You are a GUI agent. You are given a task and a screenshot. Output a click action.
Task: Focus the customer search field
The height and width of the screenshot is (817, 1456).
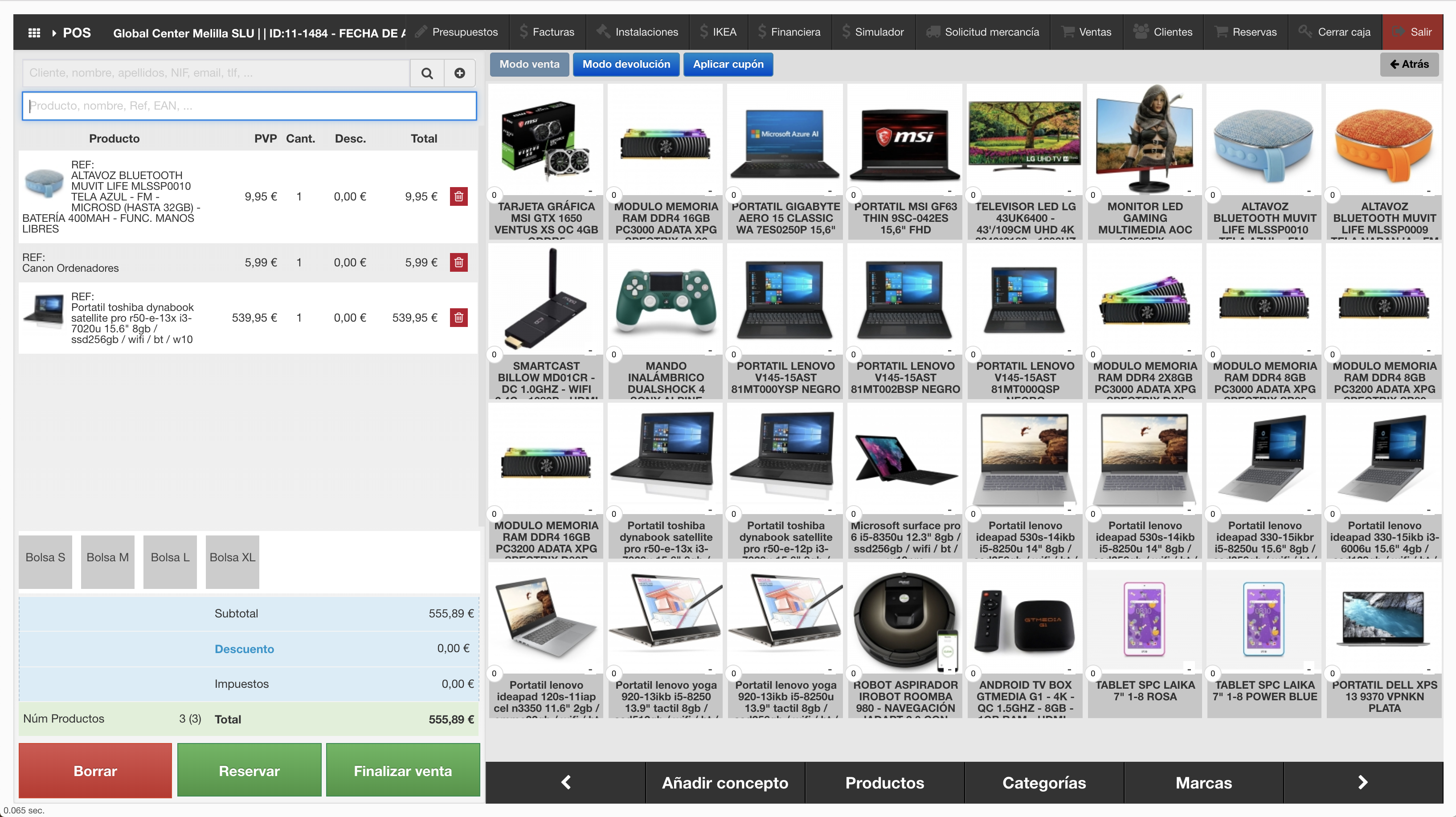(x=216, y=74)
